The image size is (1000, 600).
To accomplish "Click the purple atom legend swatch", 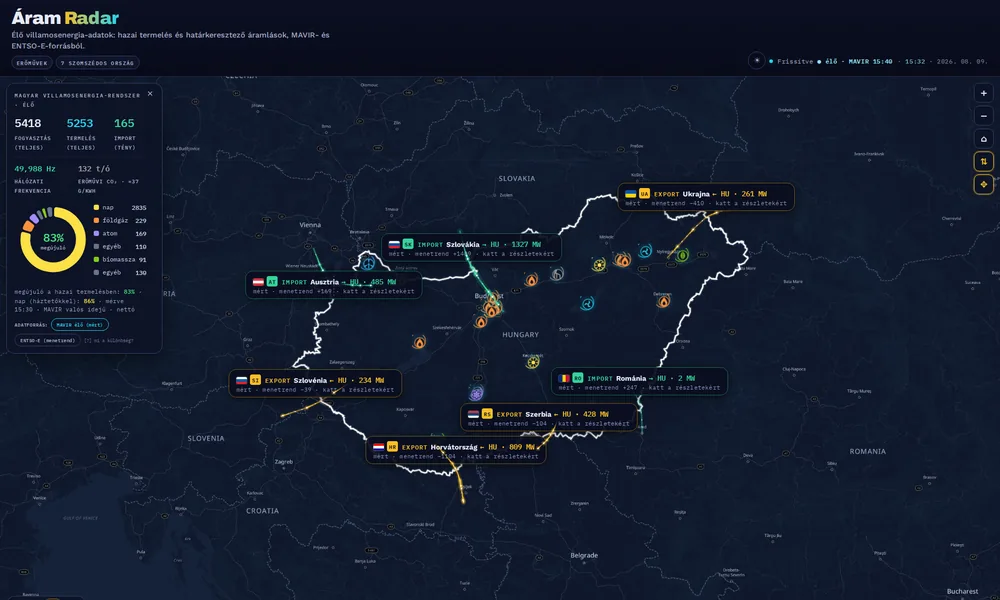I will [96, 233].
